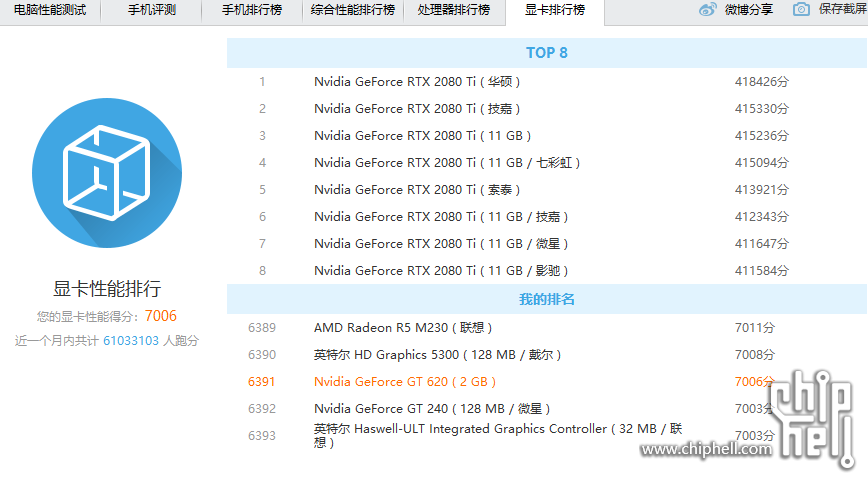Open the 电脑性能测试 tab
The image size is (868, 484).
click(x=50, y=10)
